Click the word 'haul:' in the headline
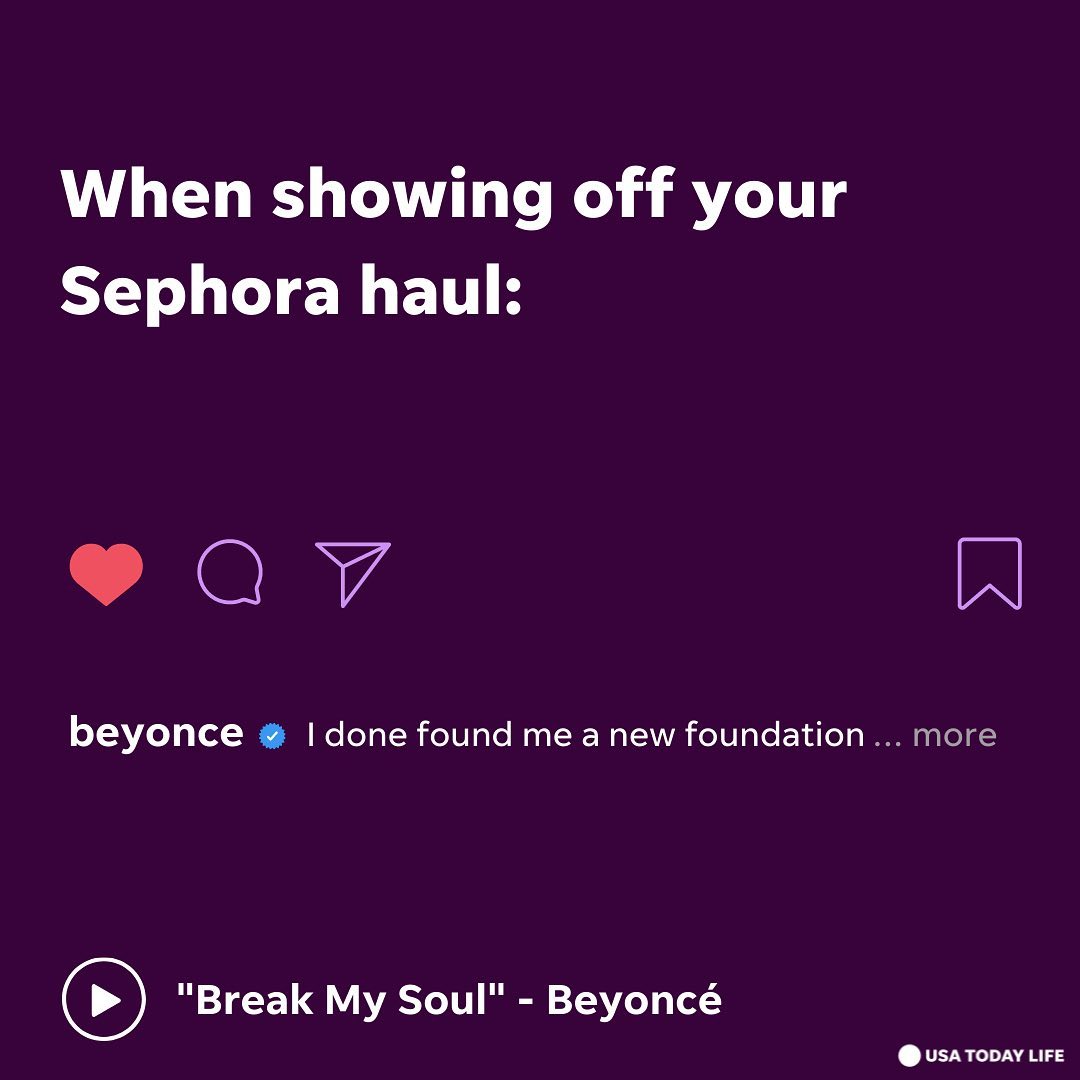The width and height of the screenshot is (1080, 1080). [x=441, y=290]
